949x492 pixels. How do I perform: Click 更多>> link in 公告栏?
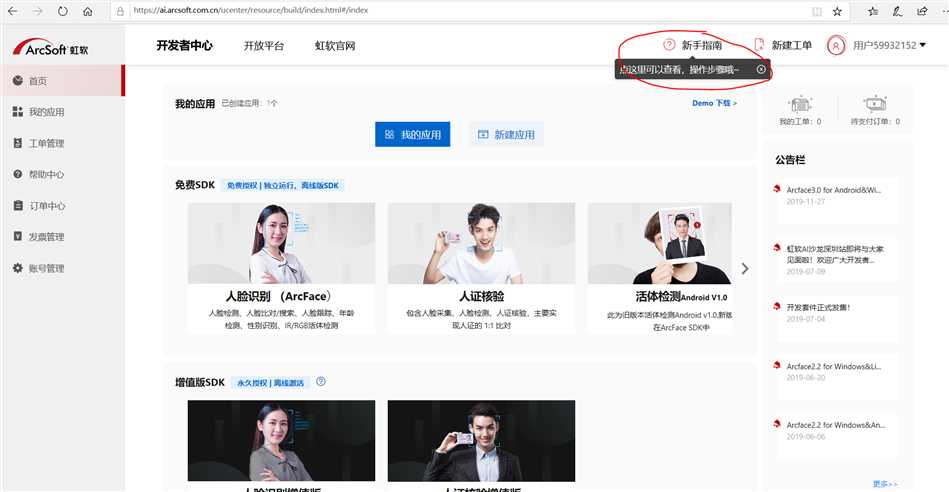point(885,484)
